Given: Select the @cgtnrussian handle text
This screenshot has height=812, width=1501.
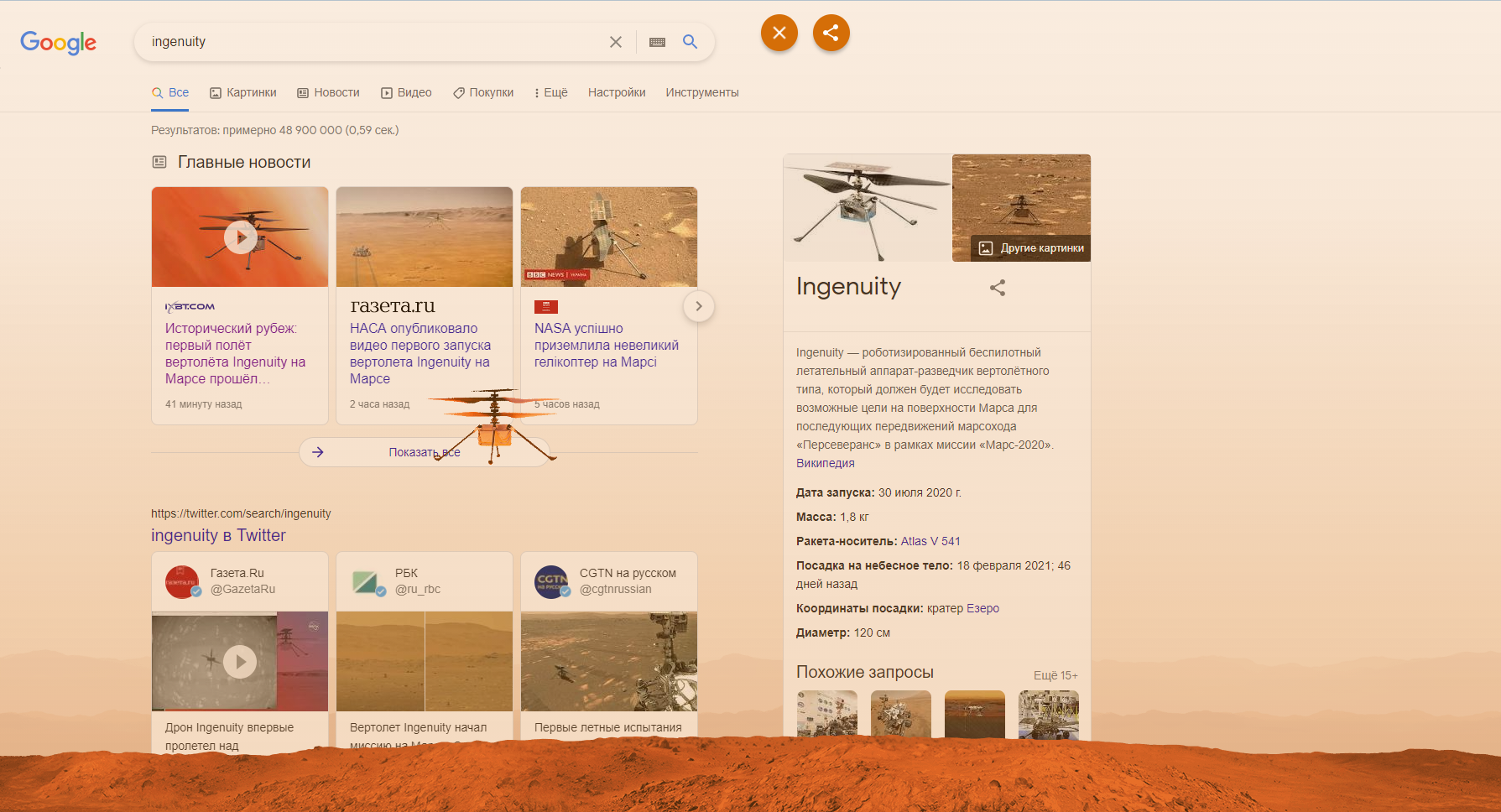Looking at the screenshot, I should pyautogui.click(x=616, y=590).
